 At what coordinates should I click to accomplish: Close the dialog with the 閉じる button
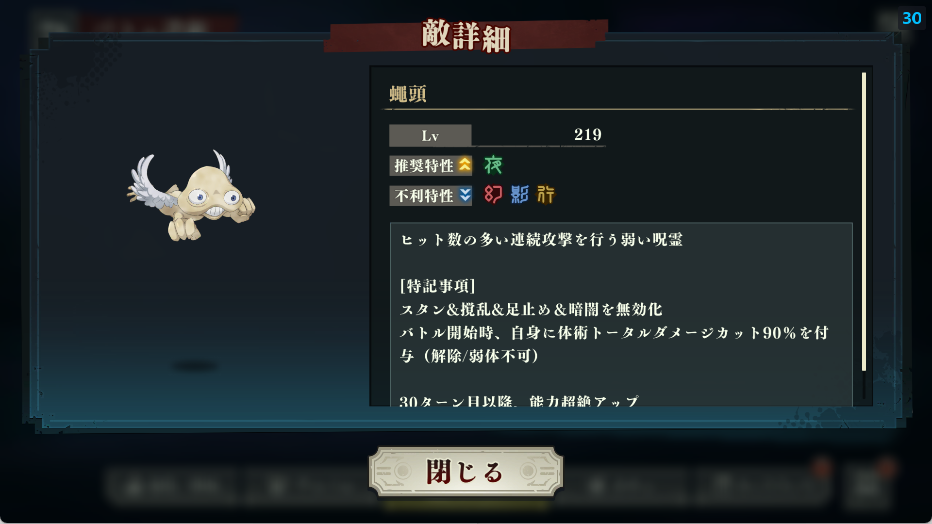point(465,472)
